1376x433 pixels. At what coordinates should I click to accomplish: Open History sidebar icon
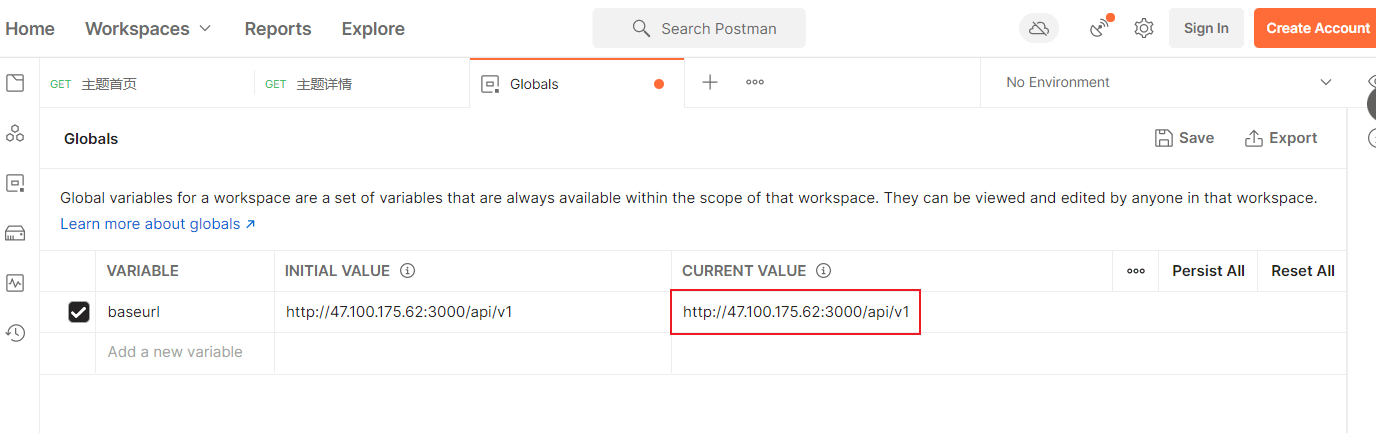click(x=15, y=333)
